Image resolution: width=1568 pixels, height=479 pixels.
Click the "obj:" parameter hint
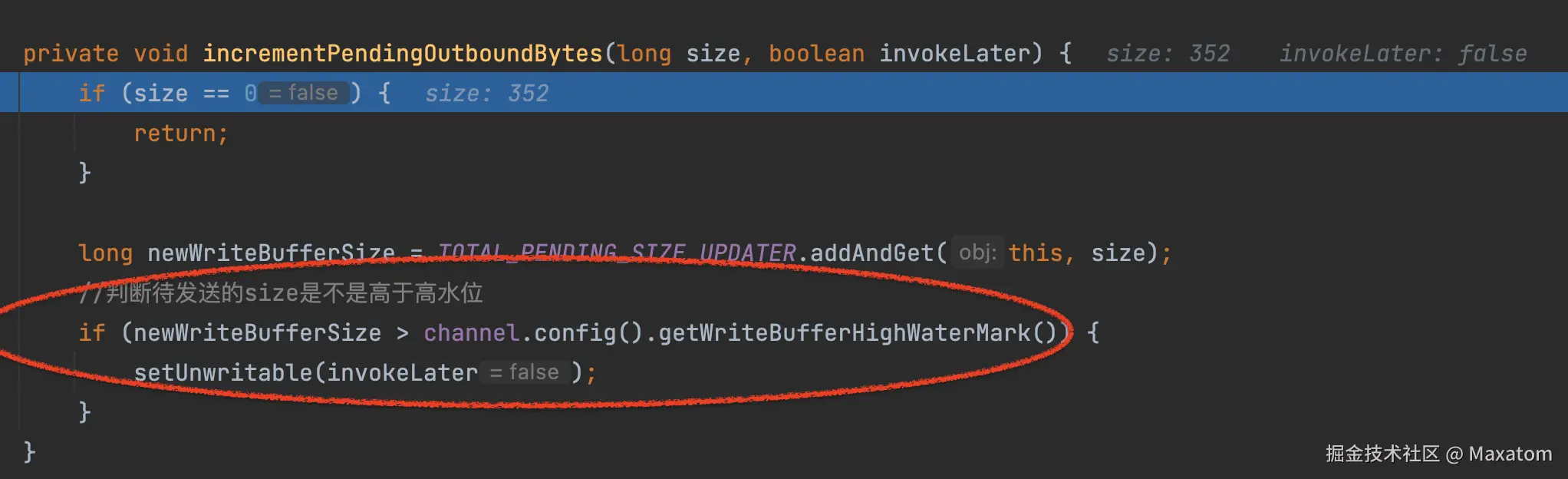(977, 253)
